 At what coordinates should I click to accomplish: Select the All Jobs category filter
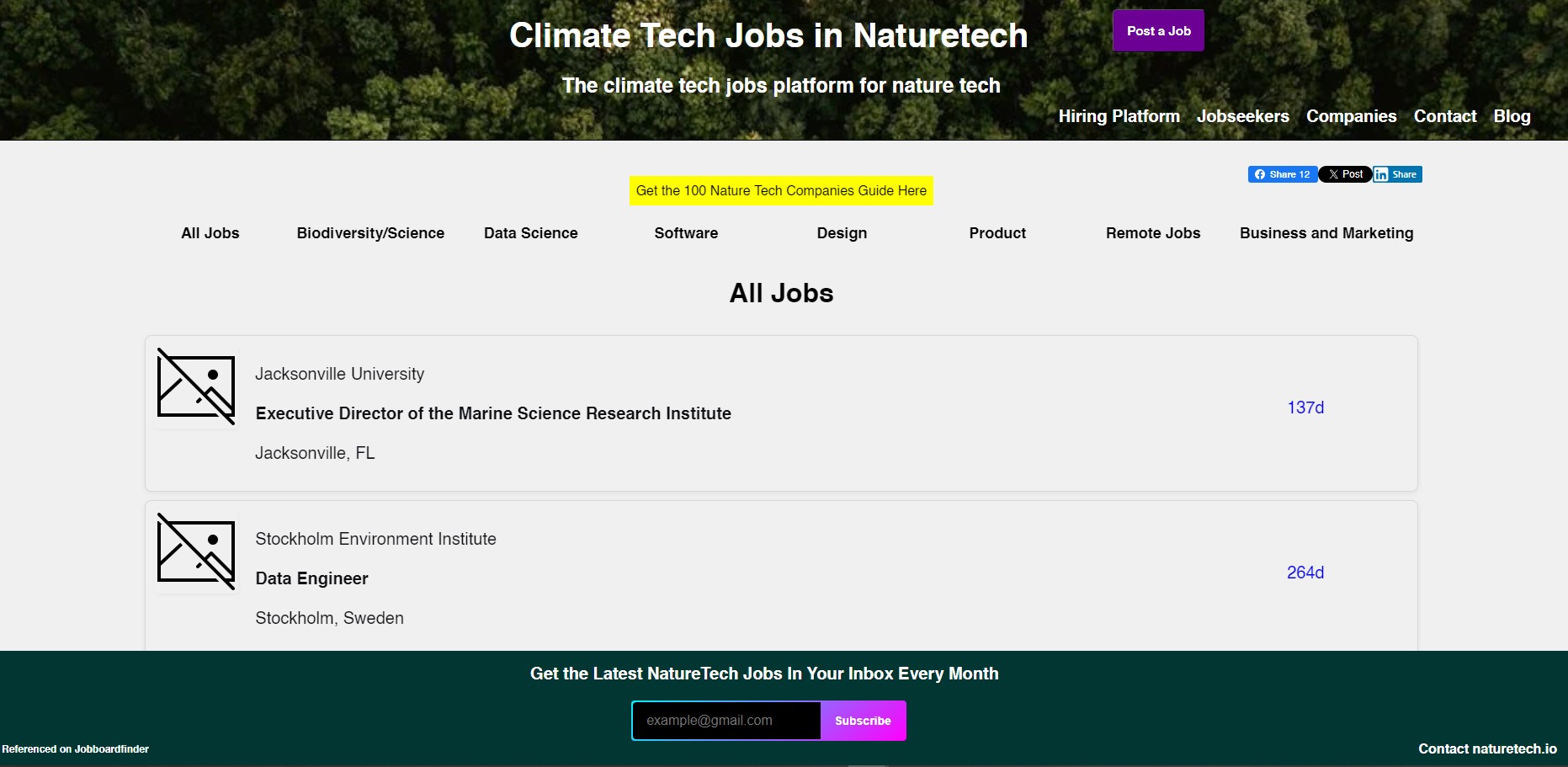pyautogui.click(x=210, y=233)
